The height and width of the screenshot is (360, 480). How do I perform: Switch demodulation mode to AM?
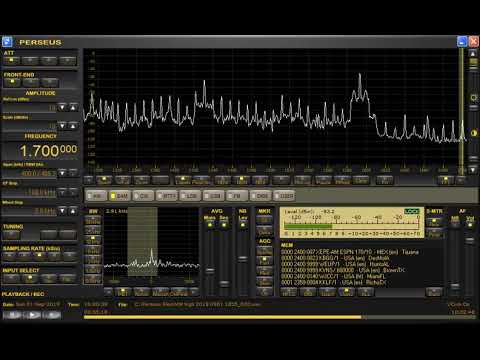(97, 196)
